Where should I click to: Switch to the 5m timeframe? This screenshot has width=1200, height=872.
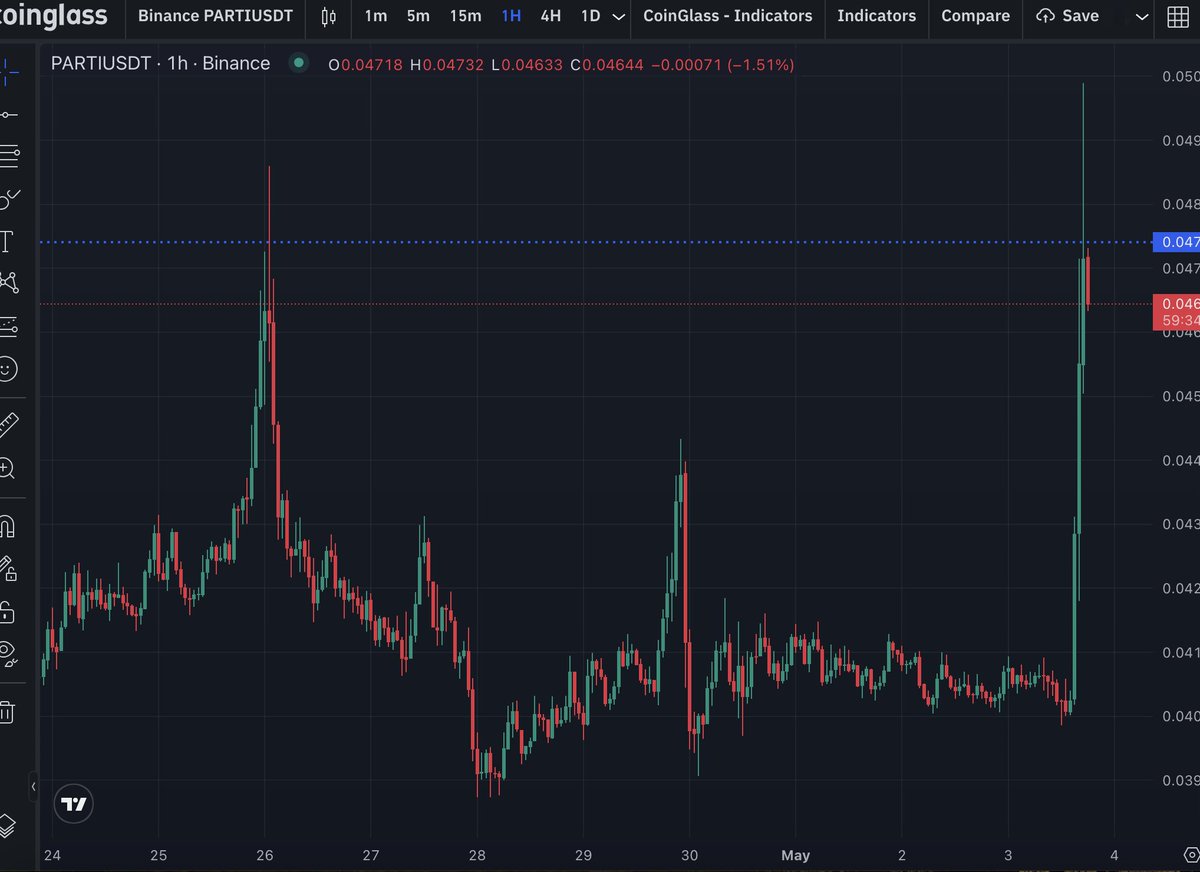click(x=418, y=16)
